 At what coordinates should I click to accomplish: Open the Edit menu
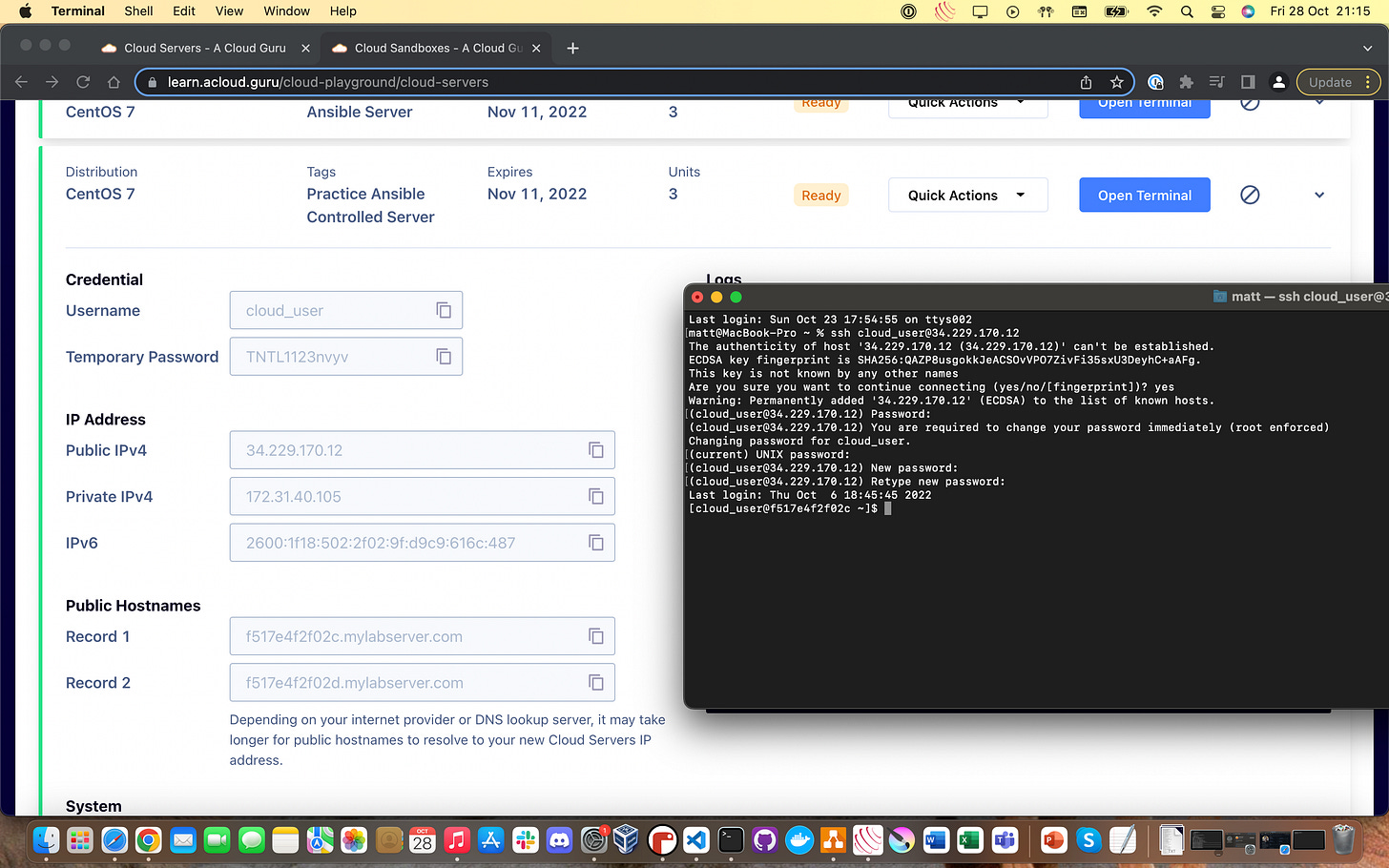pyautogui.click(x=184, y=11)
